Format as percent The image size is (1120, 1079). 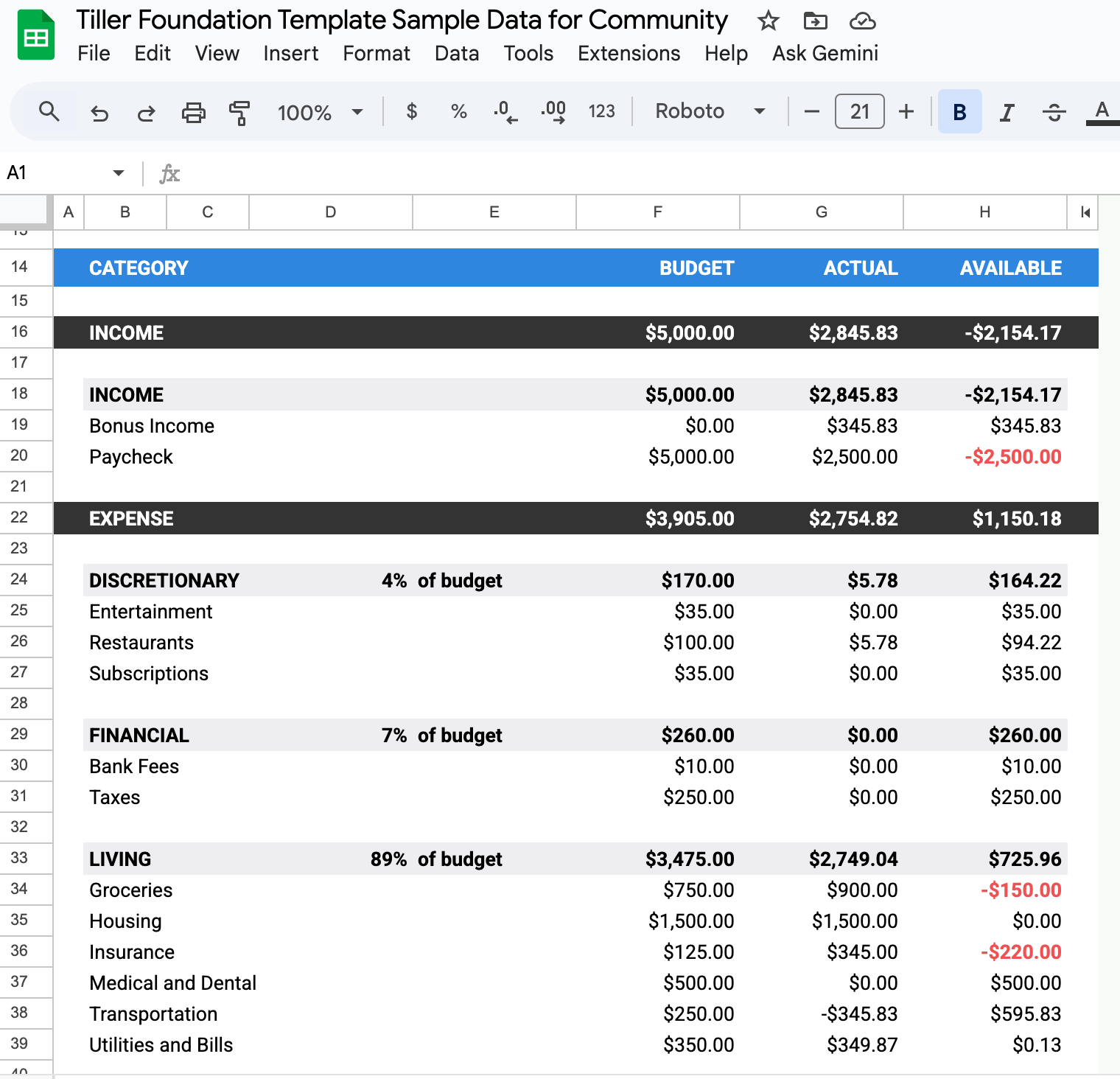point(459,111)
